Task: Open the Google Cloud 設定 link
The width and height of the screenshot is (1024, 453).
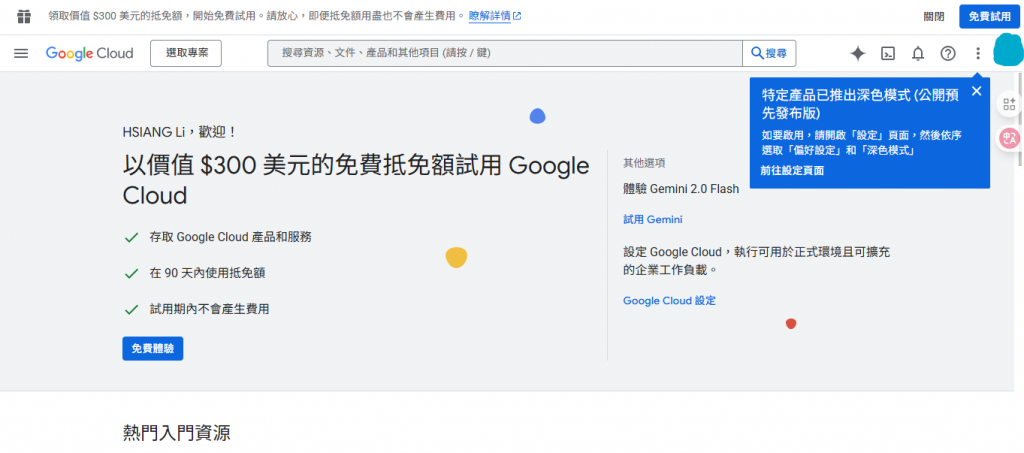Action: click(x=669, y=301)
